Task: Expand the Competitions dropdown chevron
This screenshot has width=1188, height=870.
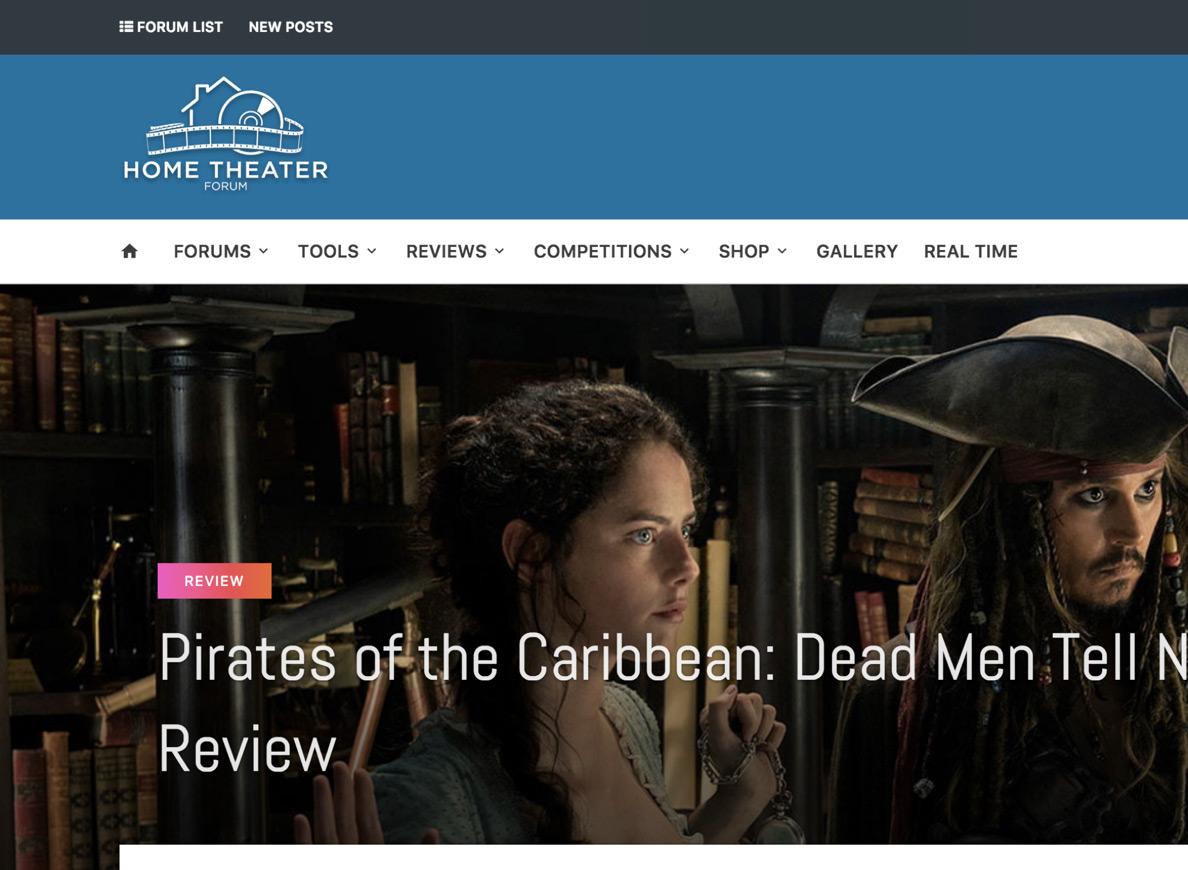Action: click(x=684, y=251)
